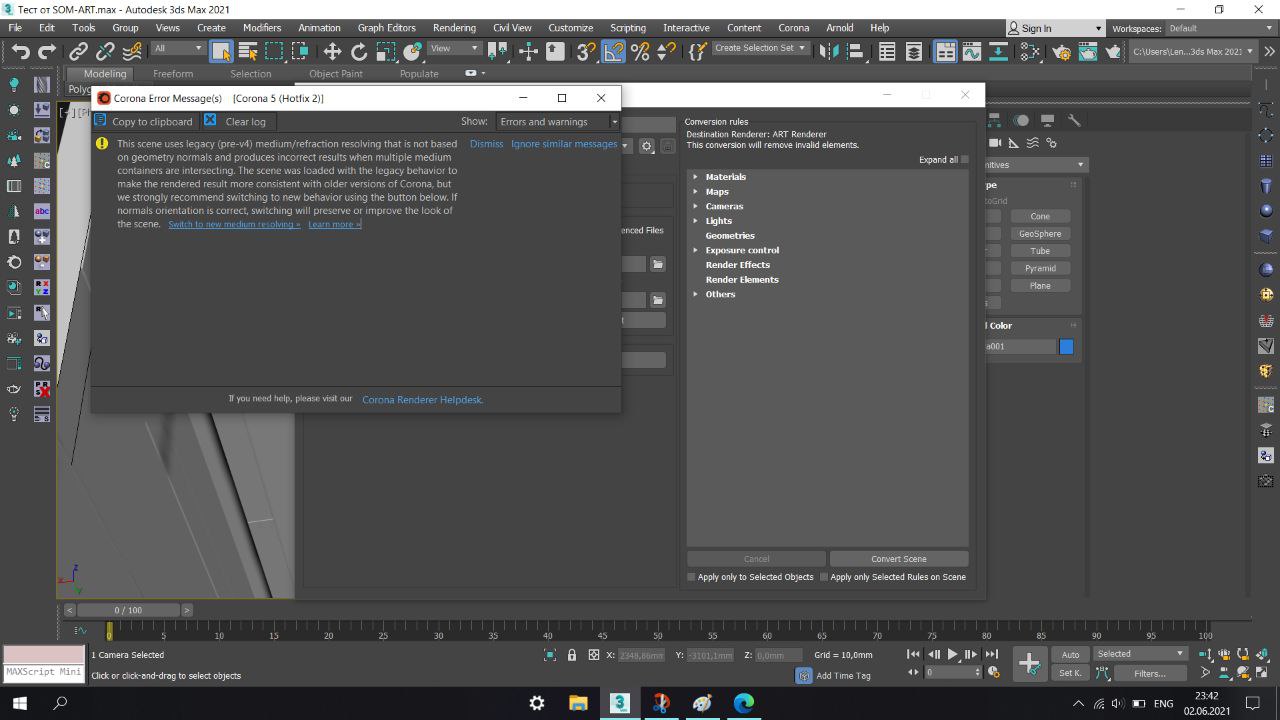Switch to the Object Paint ribbon tab
The height and width of the screenshot is (720, 1280).
pos(336,74)
